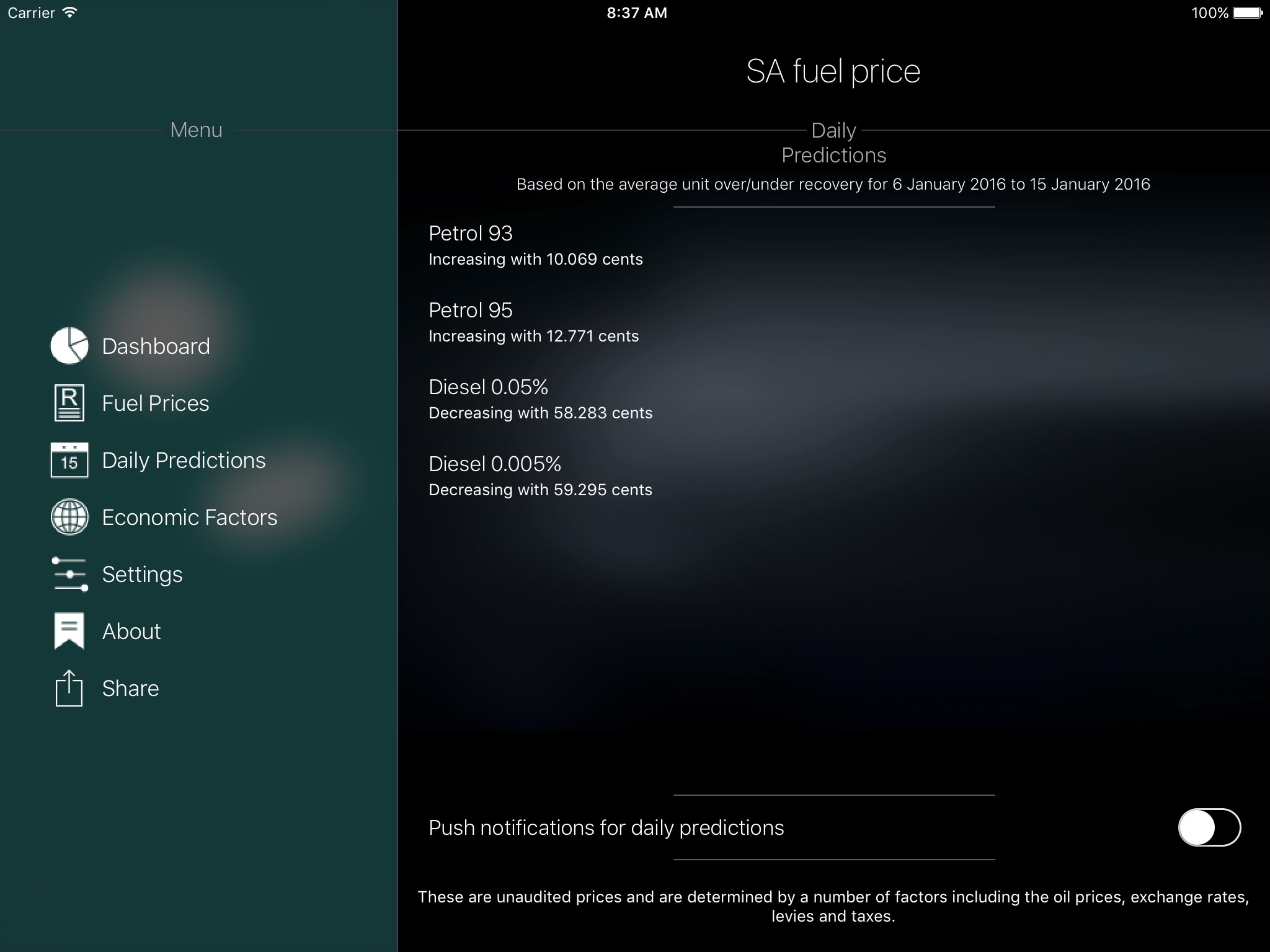Tap the Share text label
Image resolution: width=1270 pixels, height=952 pixels.
pyautogui.click(x=130, y=689)
